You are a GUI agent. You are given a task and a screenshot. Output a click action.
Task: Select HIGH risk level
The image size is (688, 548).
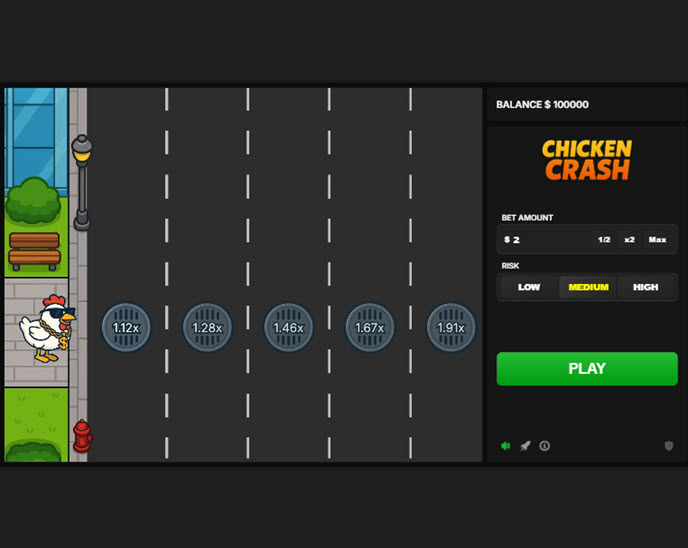click(x=646, y=287)
